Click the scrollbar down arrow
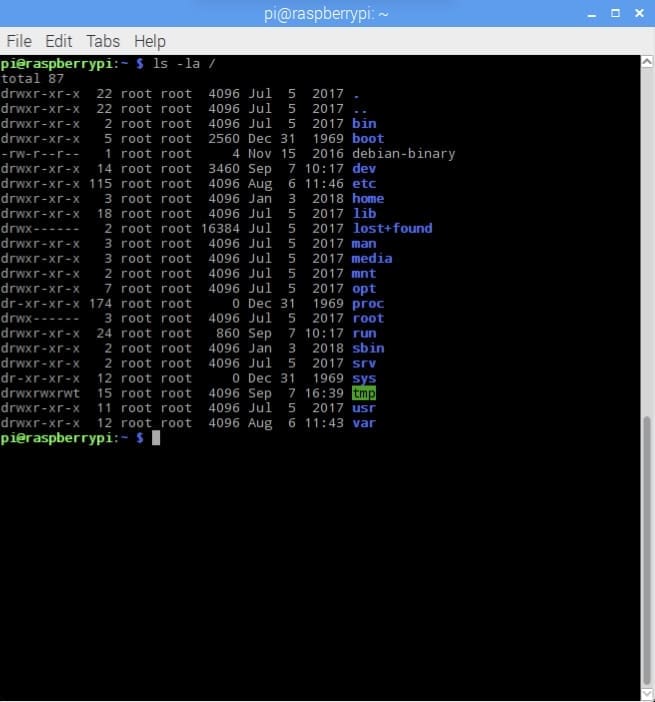Image resolution: width=655 pixels, height=702 pixels. coord(647,694)
